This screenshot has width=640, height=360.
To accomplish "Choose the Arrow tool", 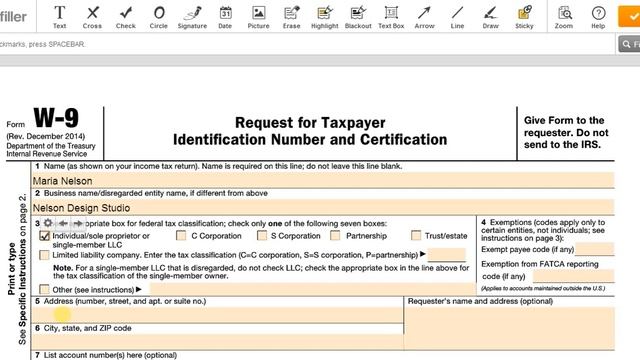I will (424, 17).
